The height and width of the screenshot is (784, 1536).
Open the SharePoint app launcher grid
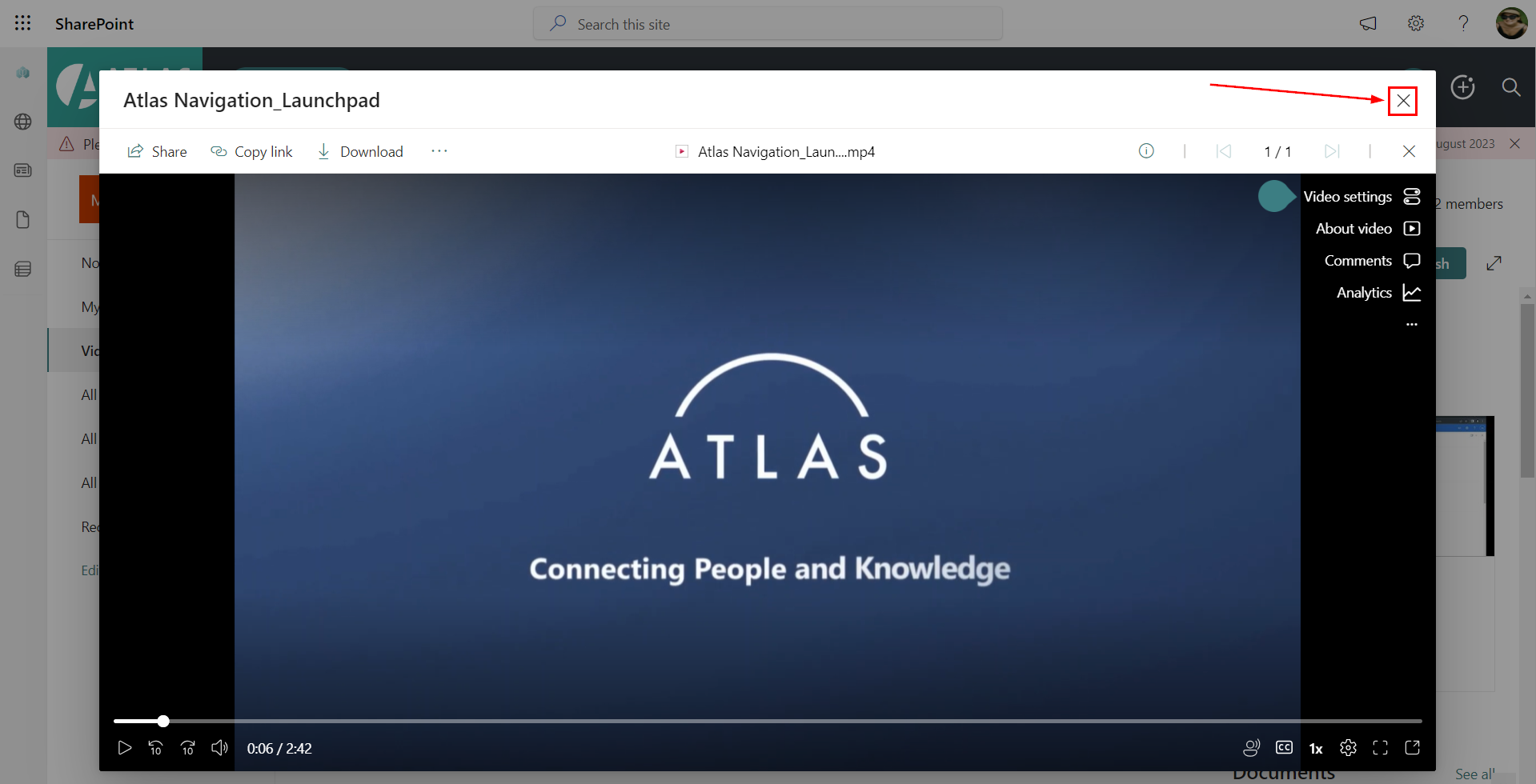(22, 23)
